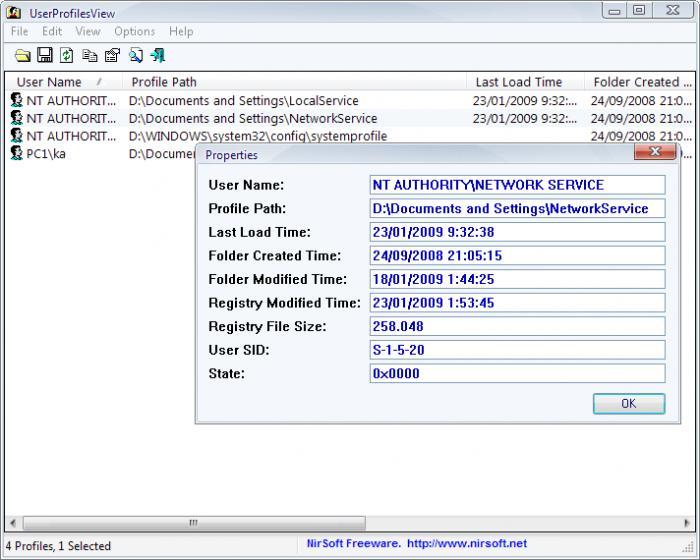Screen dimensions: 700x560
Task: Click the Save floppy disk toolbar icon
Action: [45, 55]
